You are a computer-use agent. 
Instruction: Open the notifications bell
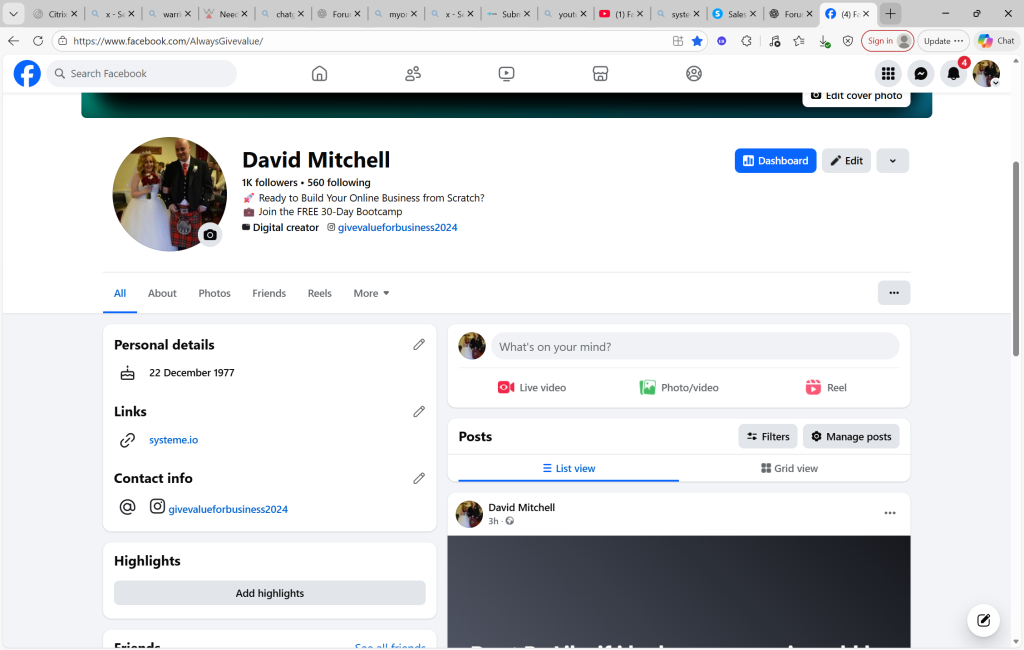click(x=953, y=74)
